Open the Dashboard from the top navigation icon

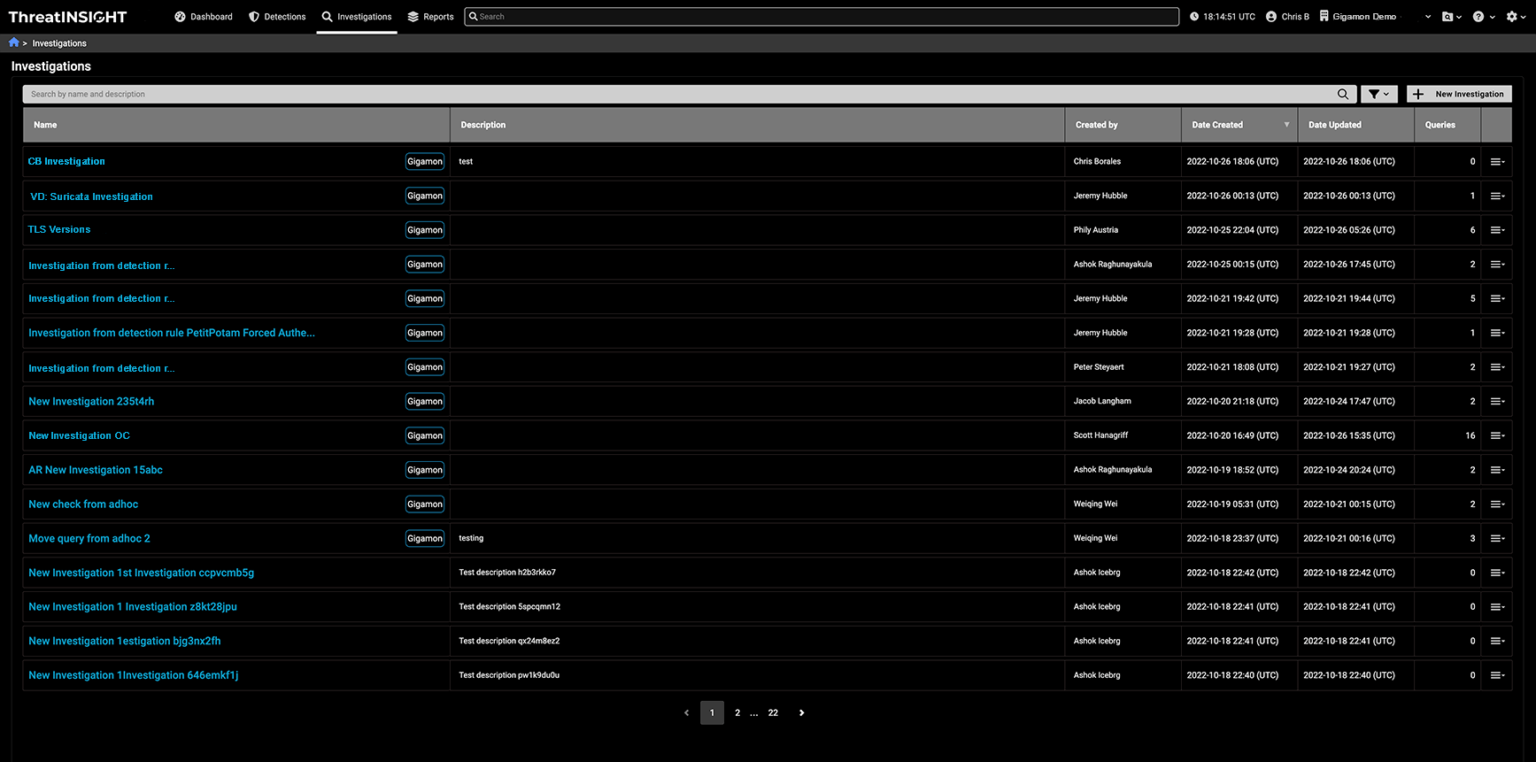pyautogui.click(x=180, y=16)
